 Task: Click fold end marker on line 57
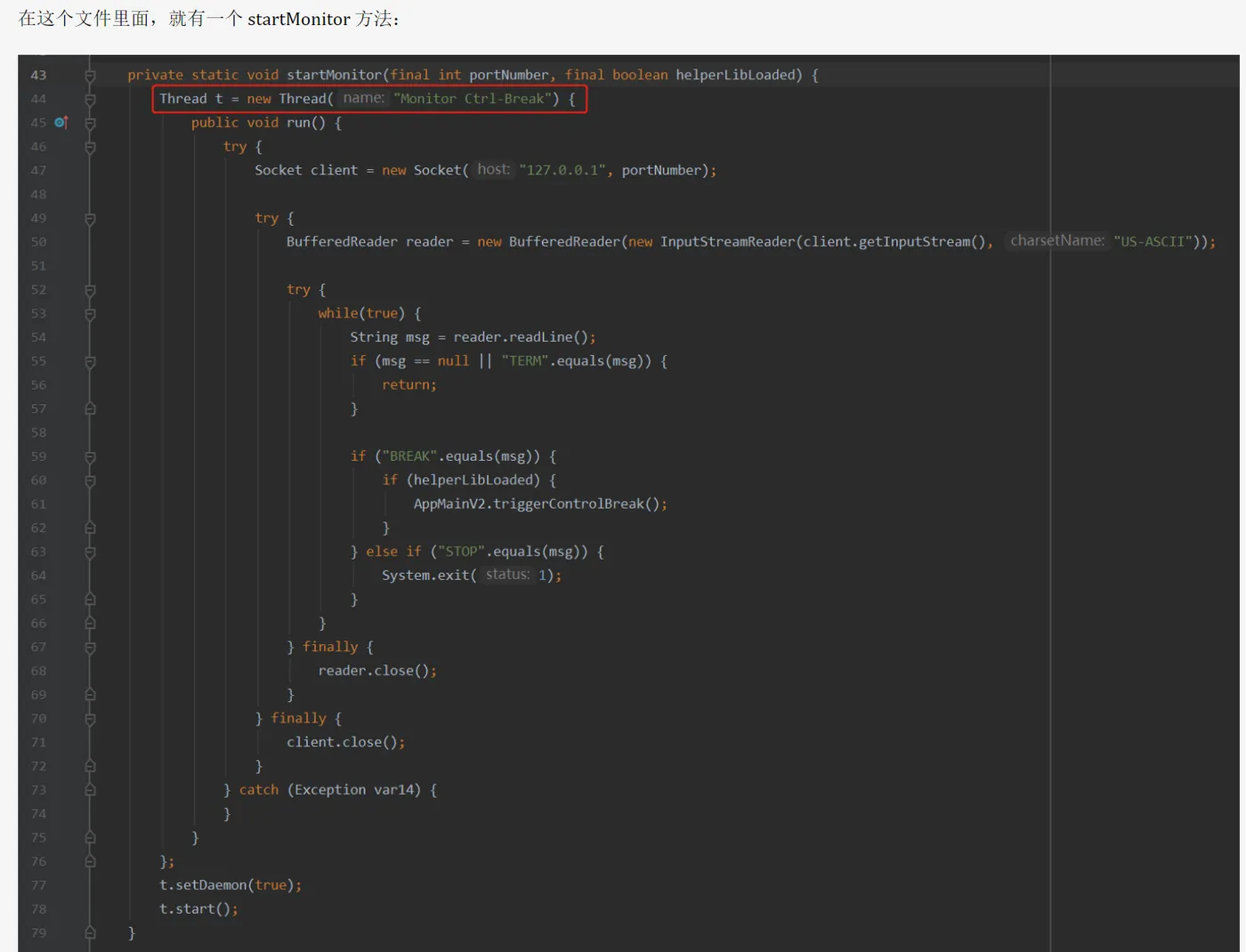[90, 408]
